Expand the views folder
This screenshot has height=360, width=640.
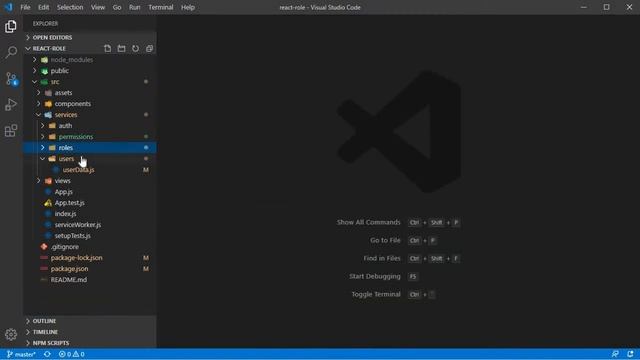point(90,181)
